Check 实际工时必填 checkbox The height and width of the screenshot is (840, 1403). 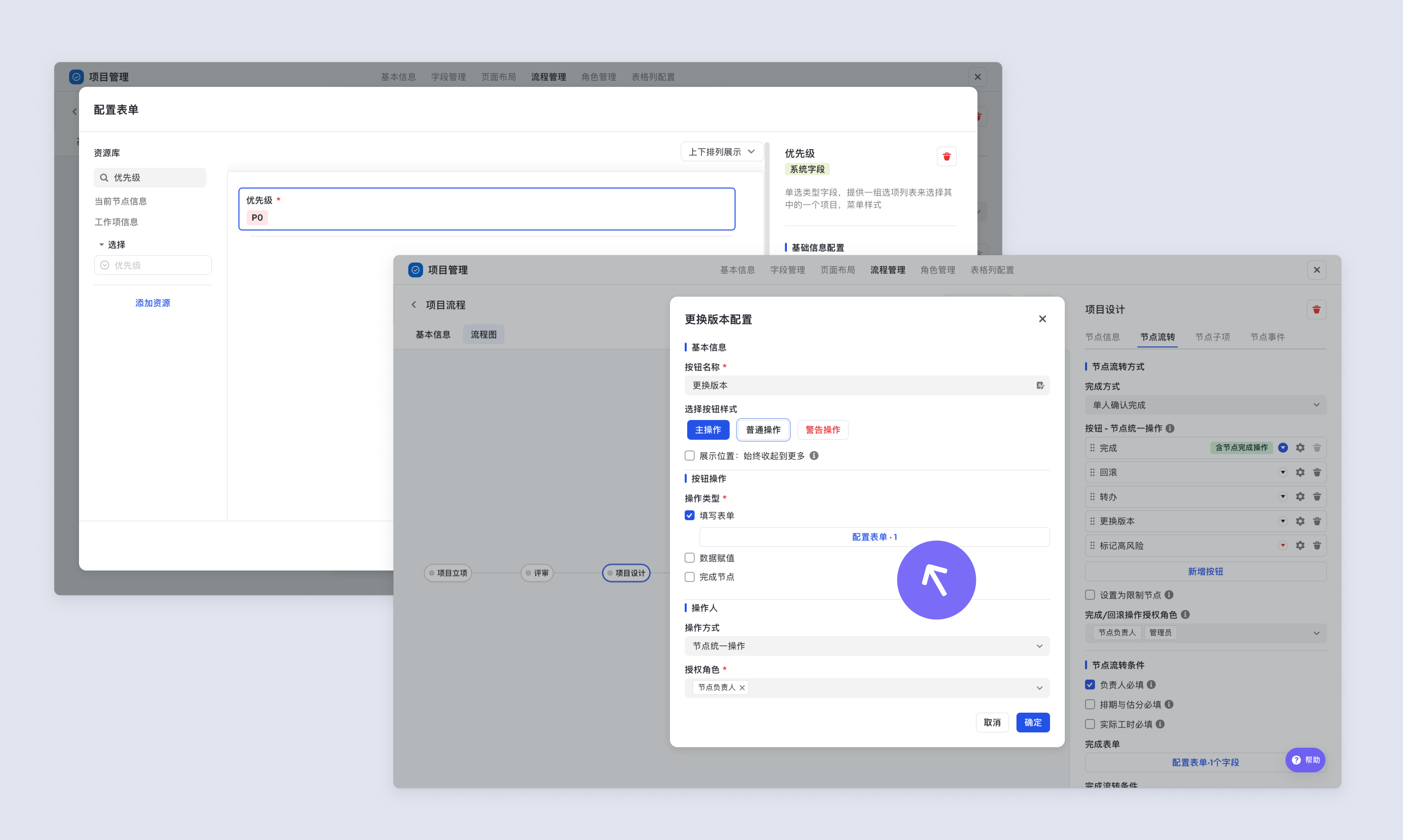pyautogui.click(x=1090, y=724)
